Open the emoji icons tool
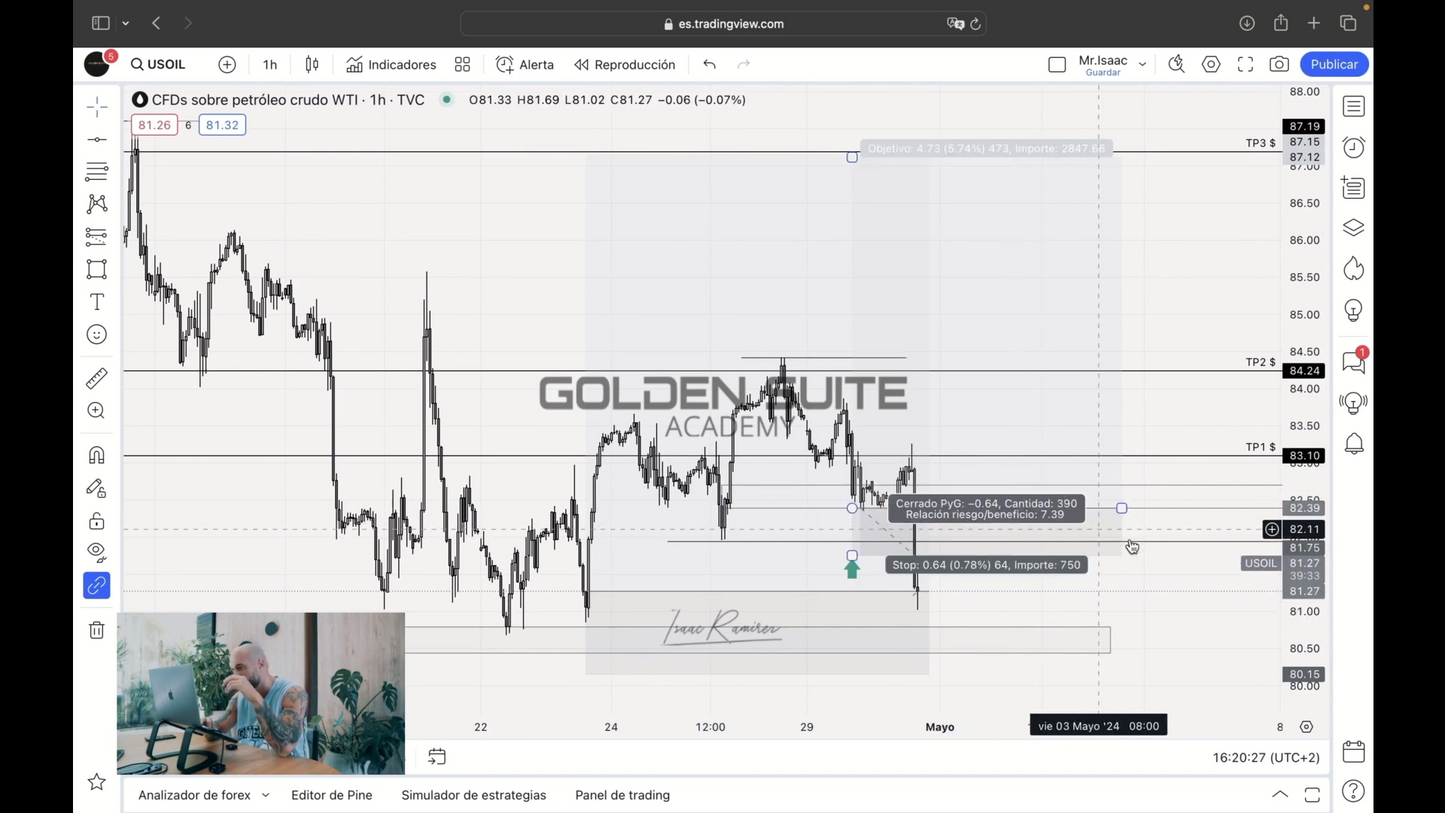 97,335
